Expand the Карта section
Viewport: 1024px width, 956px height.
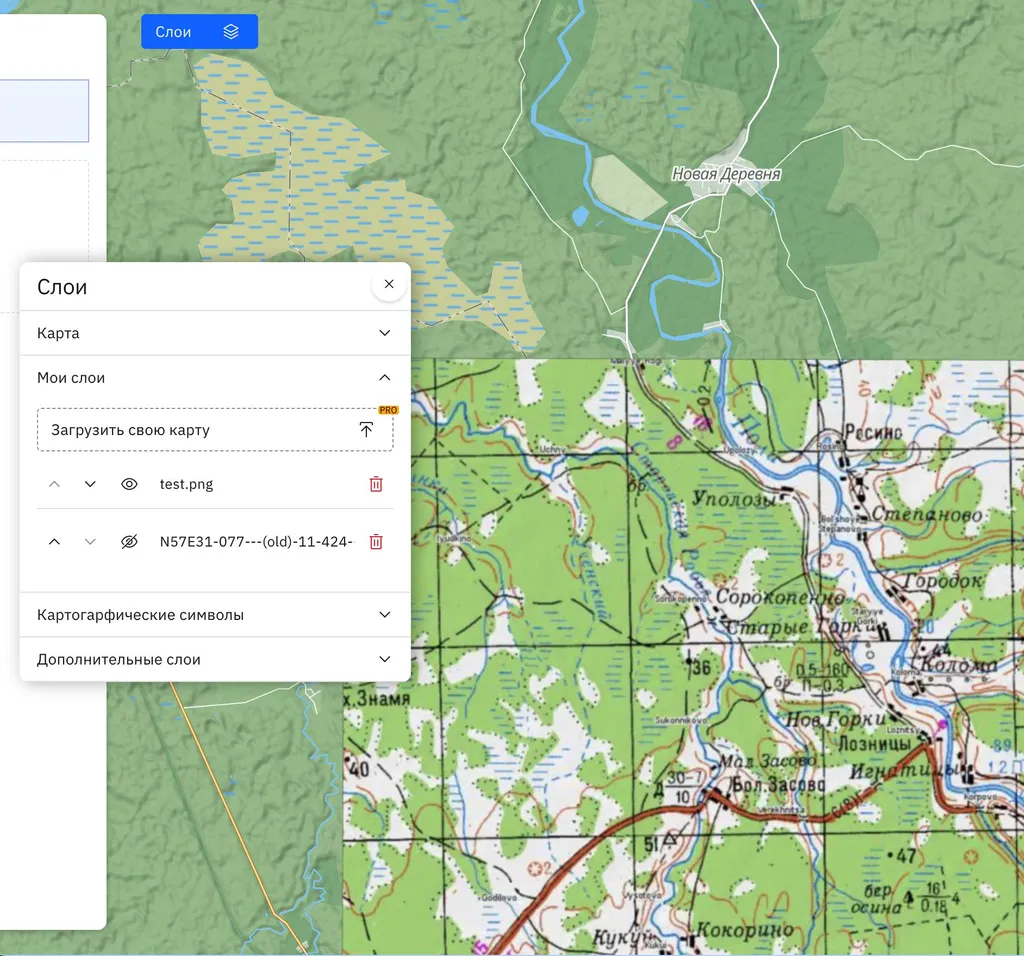(384, 333)
